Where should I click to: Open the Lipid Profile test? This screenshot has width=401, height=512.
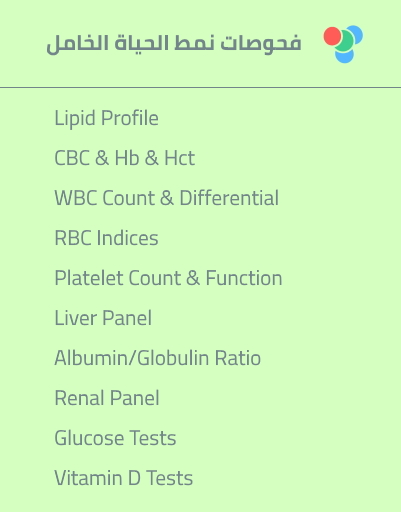pos(106,118)
